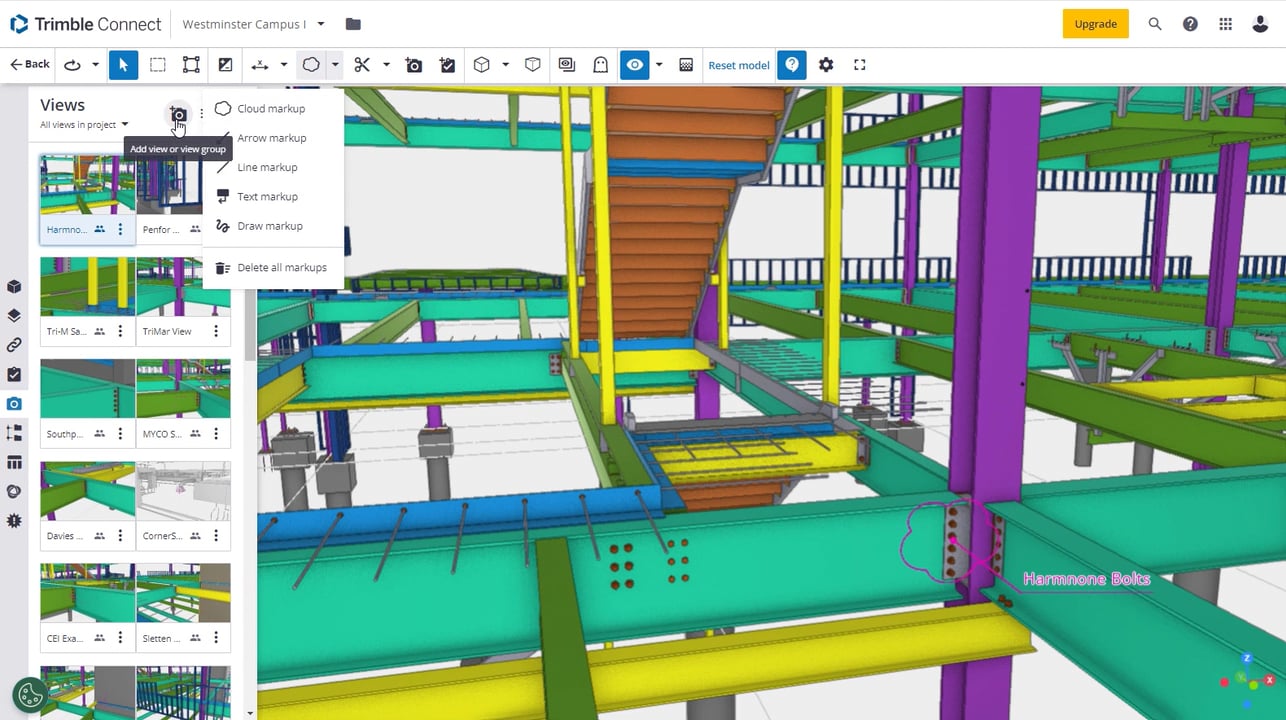Click the Back button
Screen dimensions: 1286x720
click(30, 64)
